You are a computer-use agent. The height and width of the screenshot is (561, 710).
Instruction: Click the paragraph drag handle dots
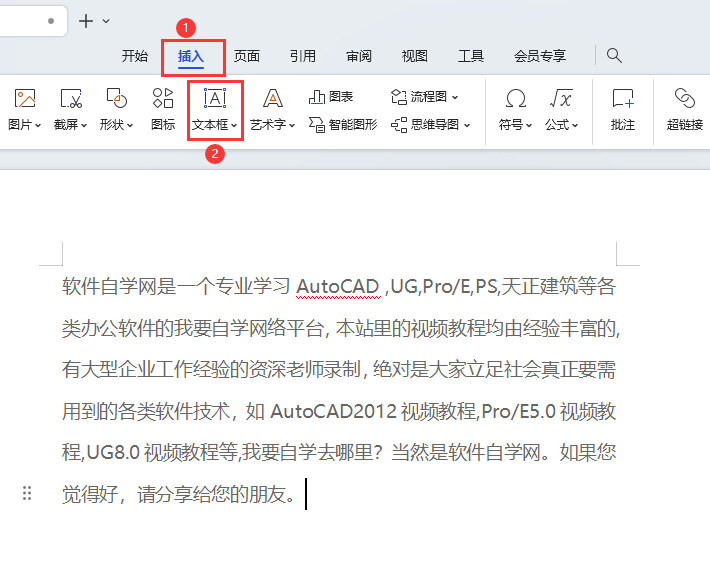(27, 493)
